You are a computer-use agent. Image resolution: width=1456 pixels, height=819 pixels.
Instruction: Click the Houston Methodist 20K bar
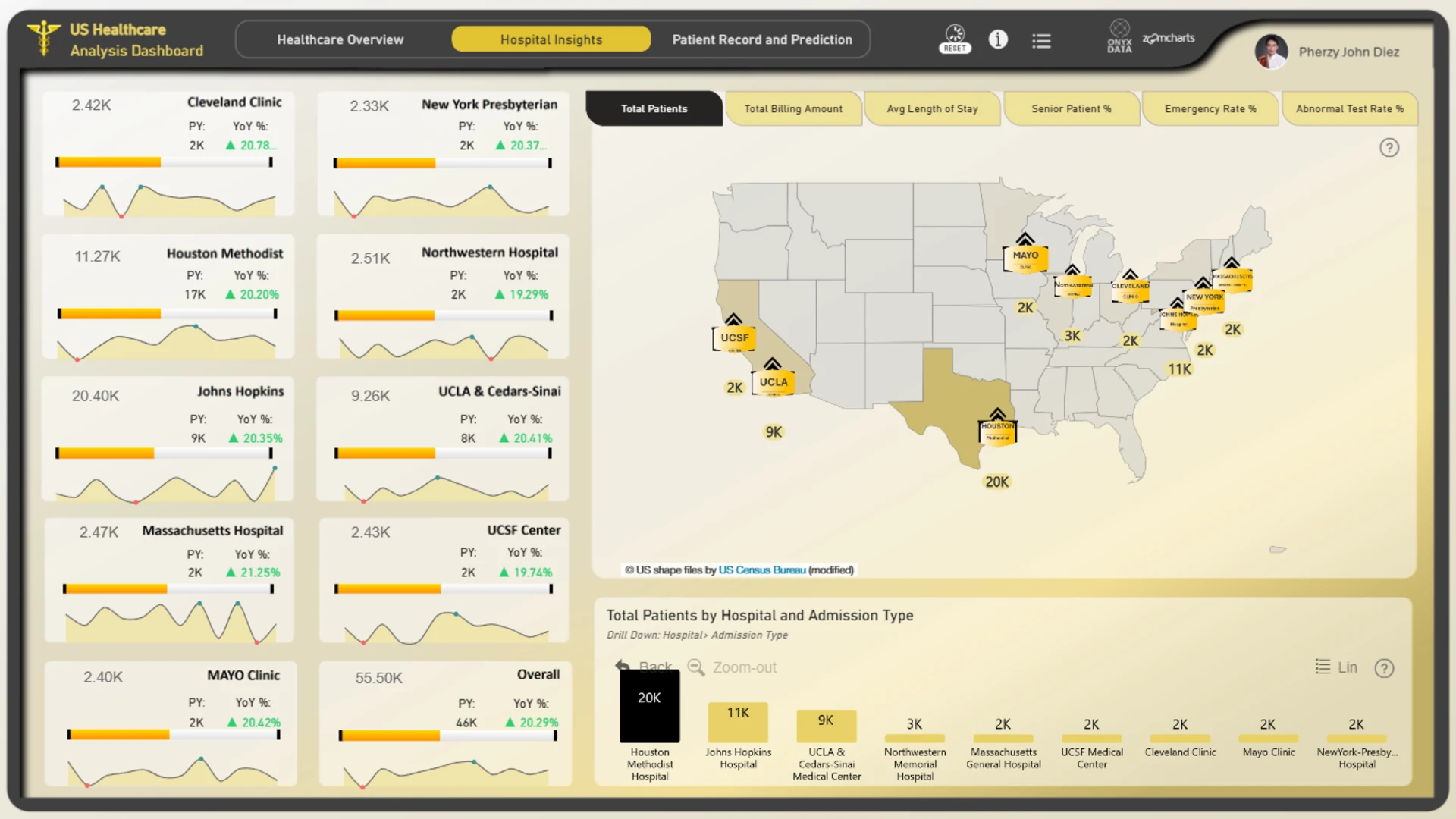649,707
